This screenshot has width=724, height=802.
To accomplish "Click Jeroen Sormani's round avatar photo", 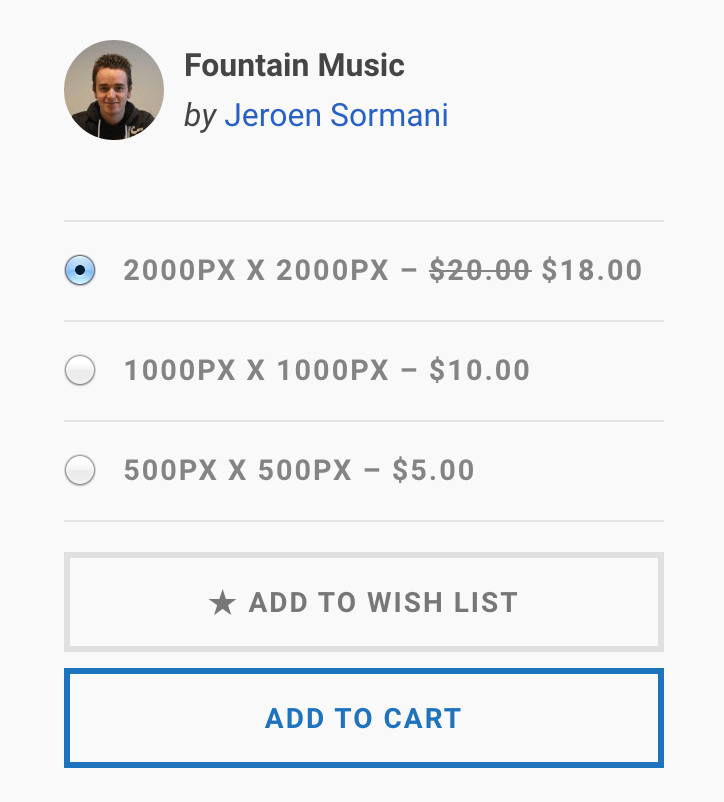I will (114, 90).
